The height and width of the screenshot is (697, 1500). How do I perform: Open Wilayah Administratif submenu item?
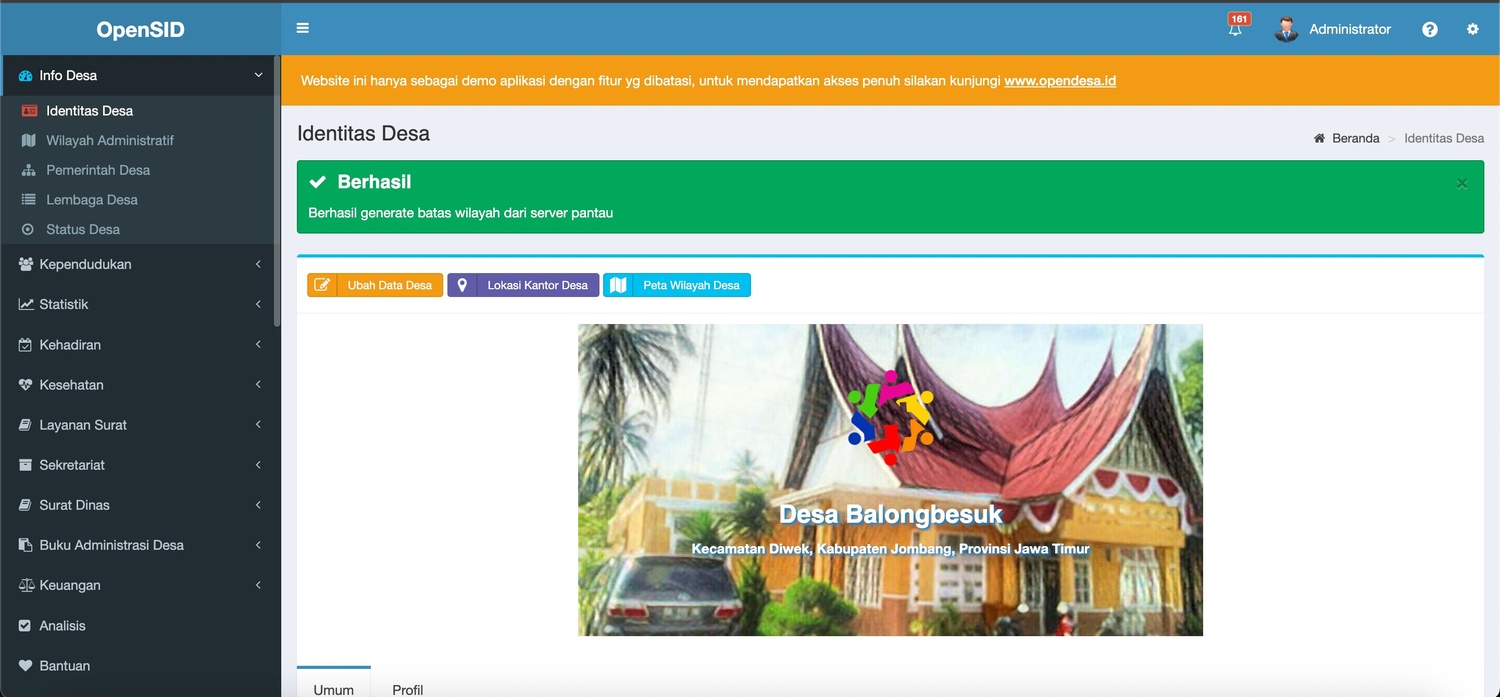point(110,140)
